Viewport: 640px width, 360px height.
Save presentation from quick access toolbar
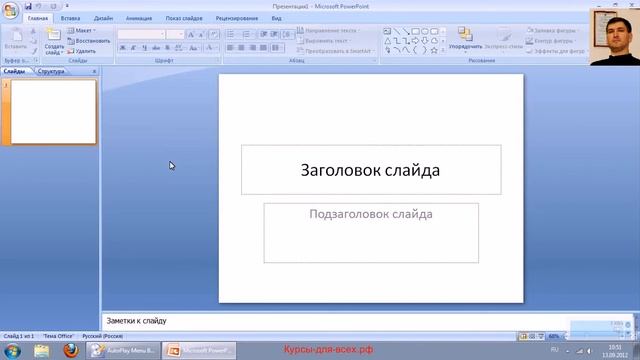coord(28,6)
